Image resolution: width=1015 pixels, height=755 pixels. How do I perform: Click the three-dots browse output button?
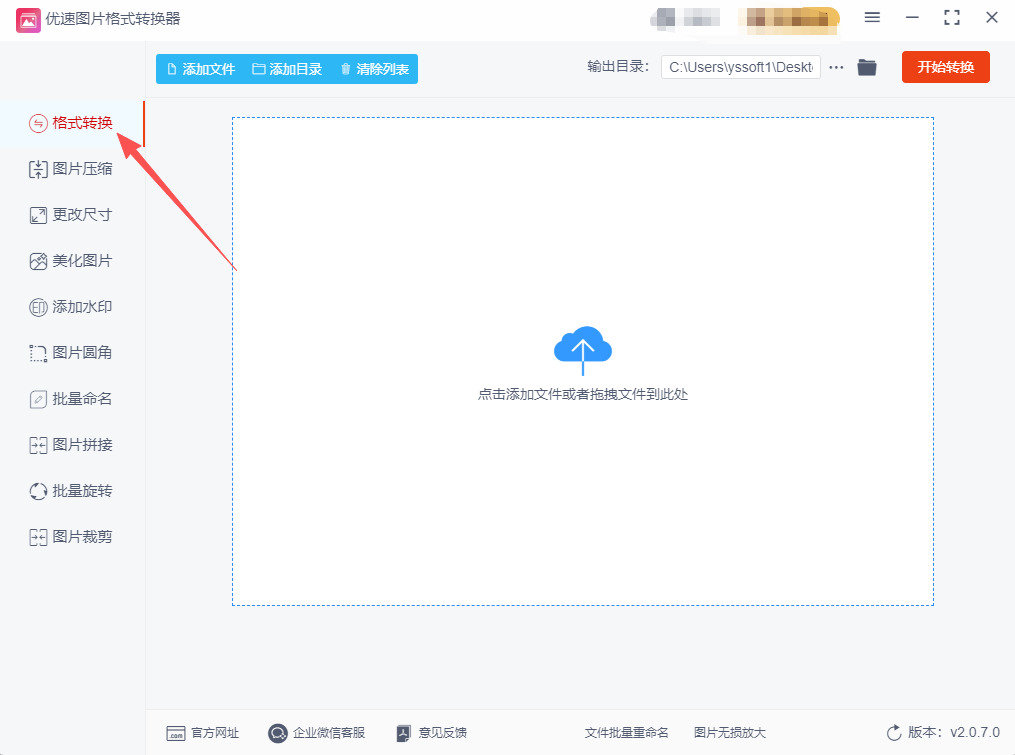pyautogui.click(x=836, y=67)
